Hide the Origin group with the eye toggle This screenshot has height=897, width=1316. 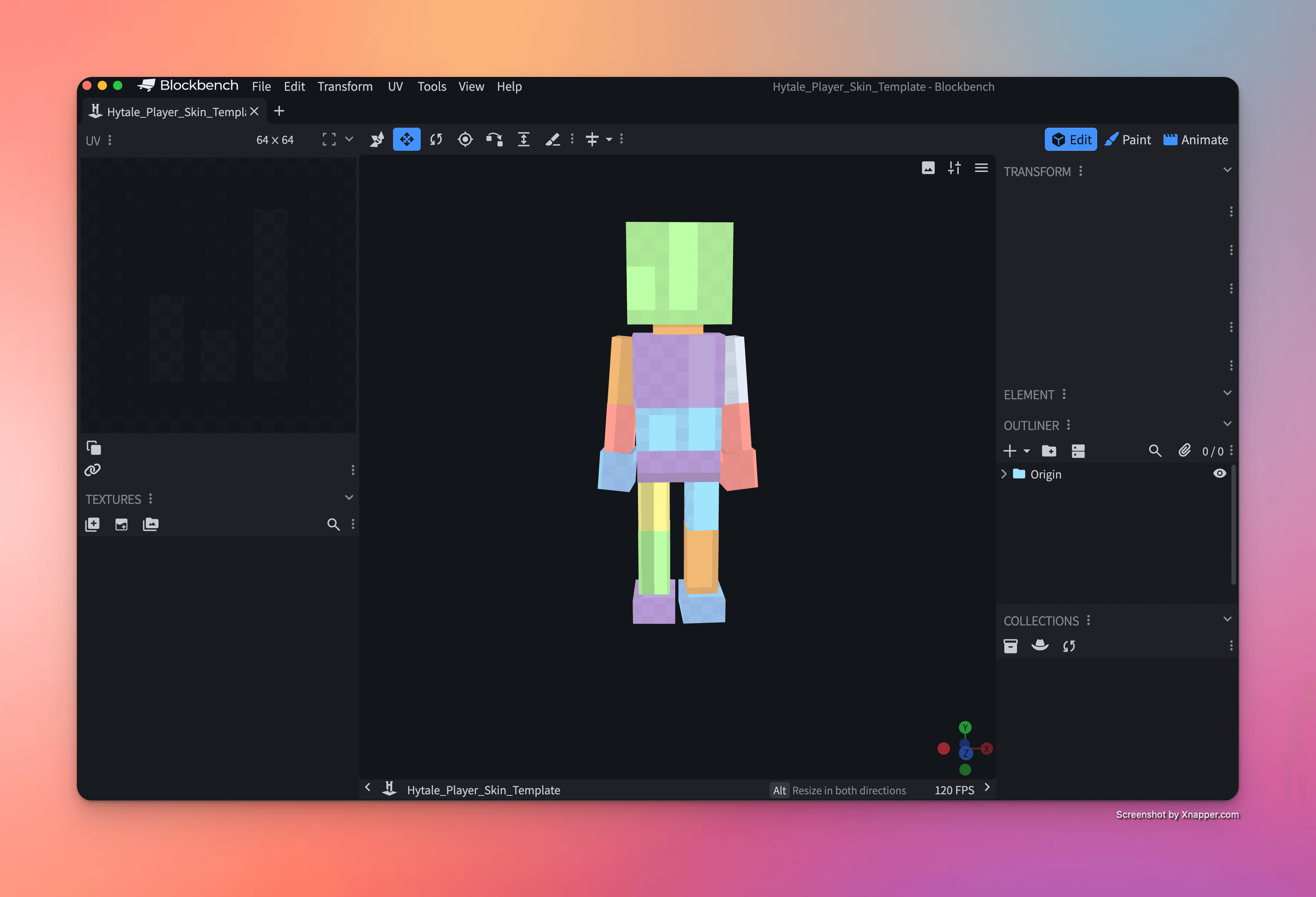point(1220,474)
